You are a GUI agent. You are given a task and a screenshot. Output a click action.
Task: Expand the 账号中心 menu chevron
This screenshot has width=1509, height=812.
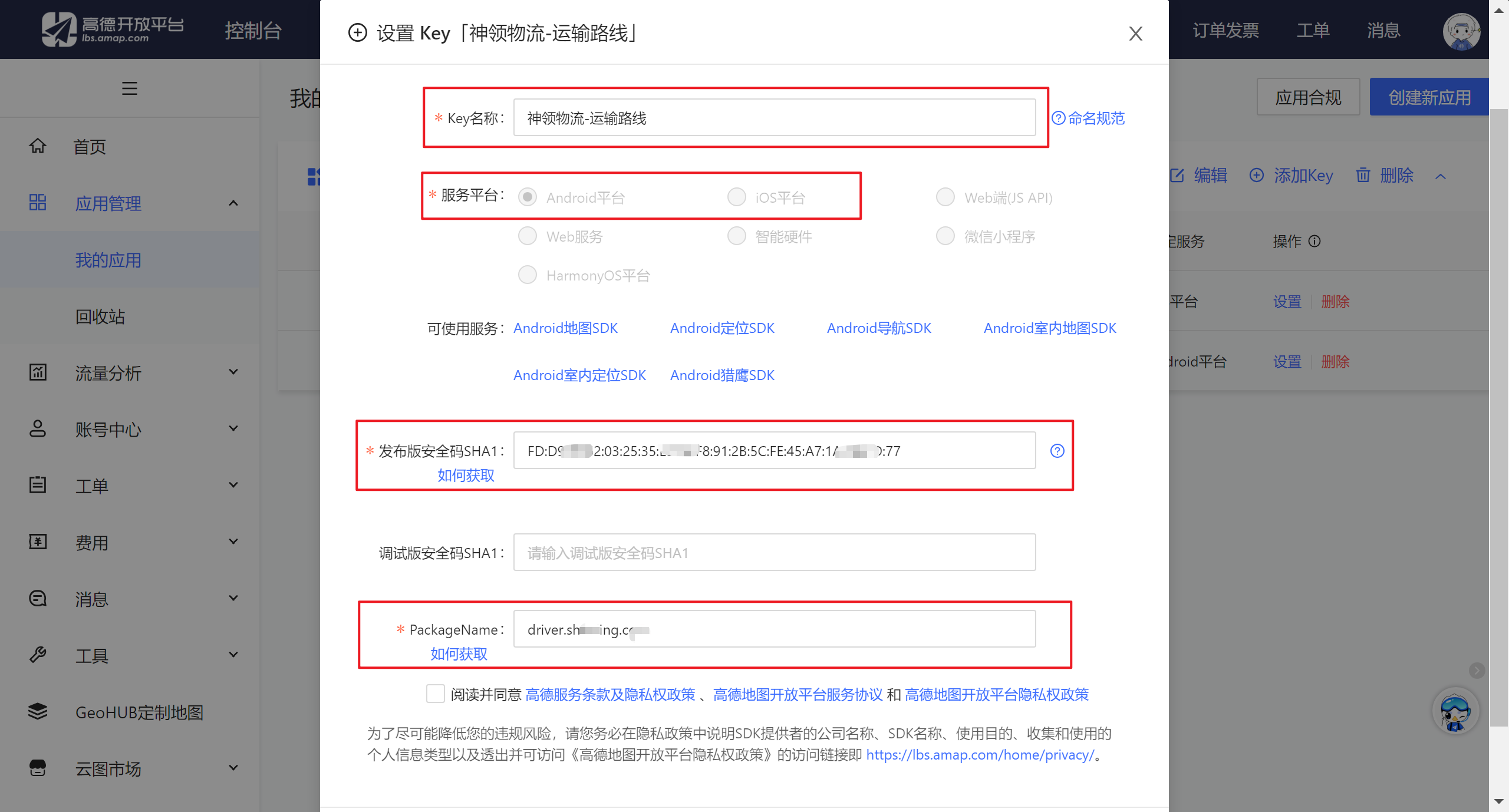(233, 428)
